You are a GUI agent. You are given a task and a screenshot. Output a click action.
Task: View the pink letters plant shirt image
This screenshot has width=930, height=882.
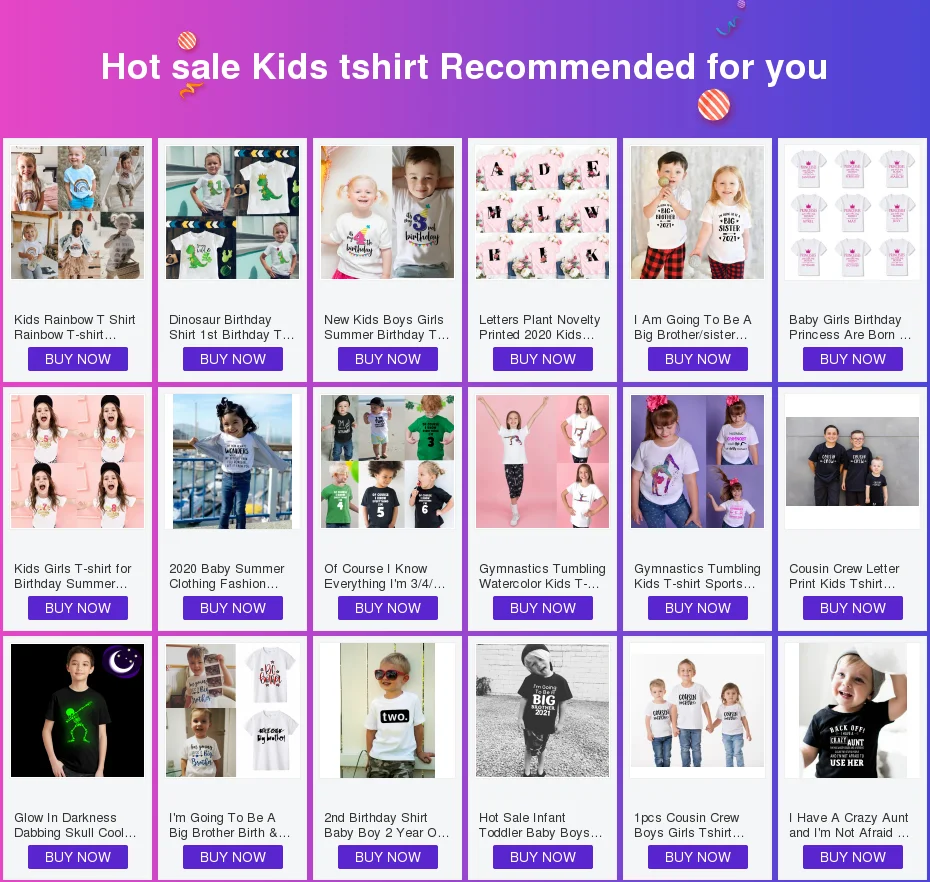[542, 212]
